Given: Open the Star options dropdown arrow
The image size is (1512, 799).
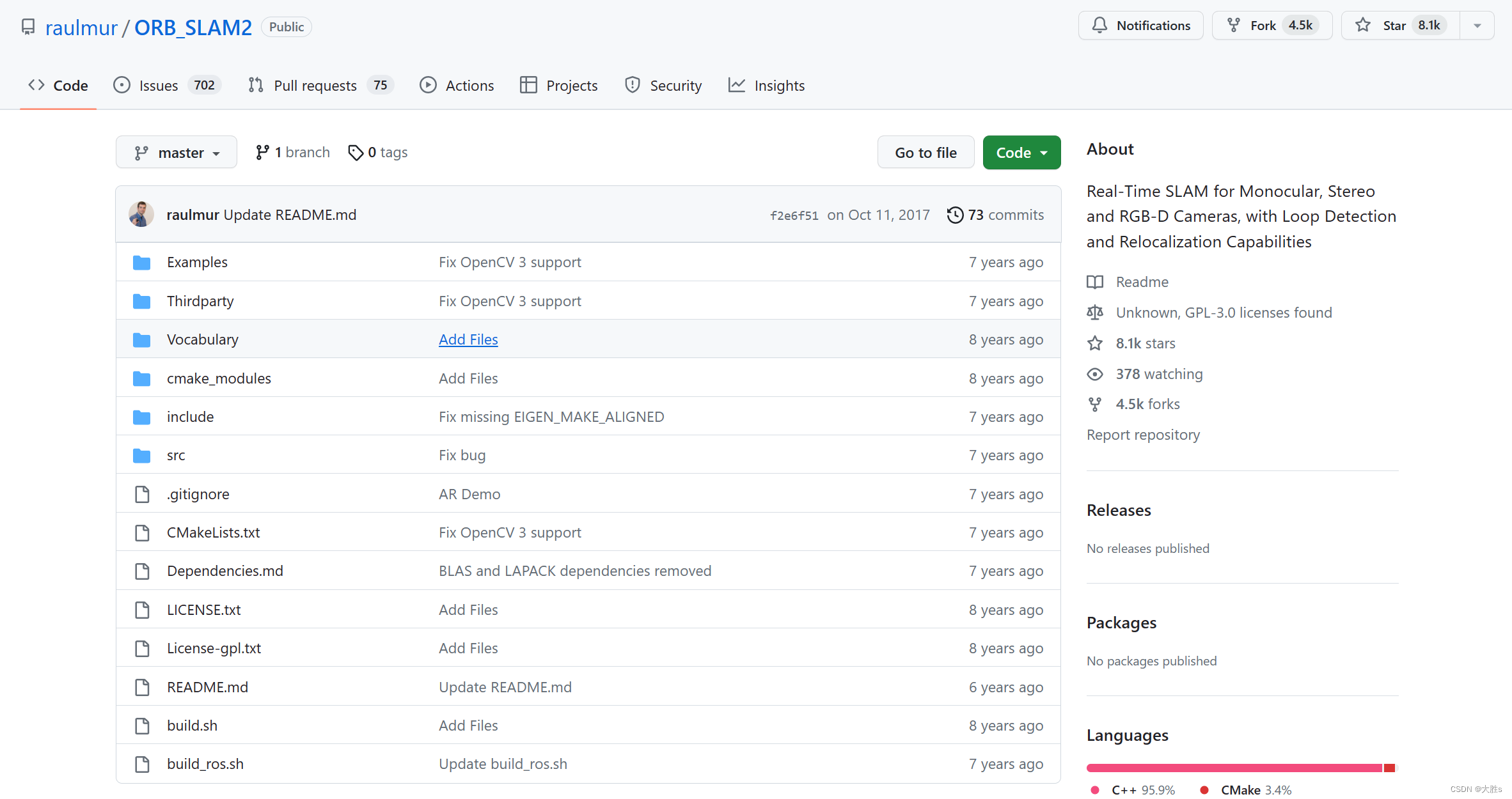Looking at the screenshot, I should coord(1477,26).
